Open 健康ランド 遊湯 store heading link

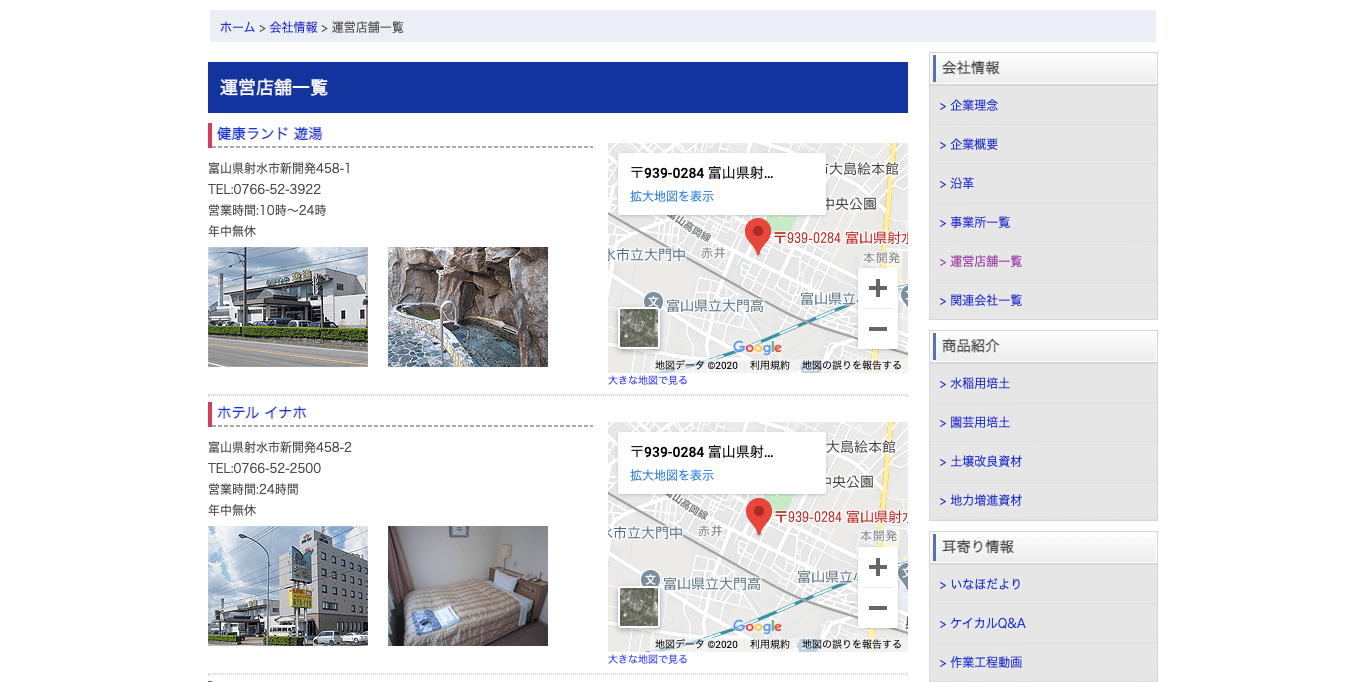pos(269,133)
